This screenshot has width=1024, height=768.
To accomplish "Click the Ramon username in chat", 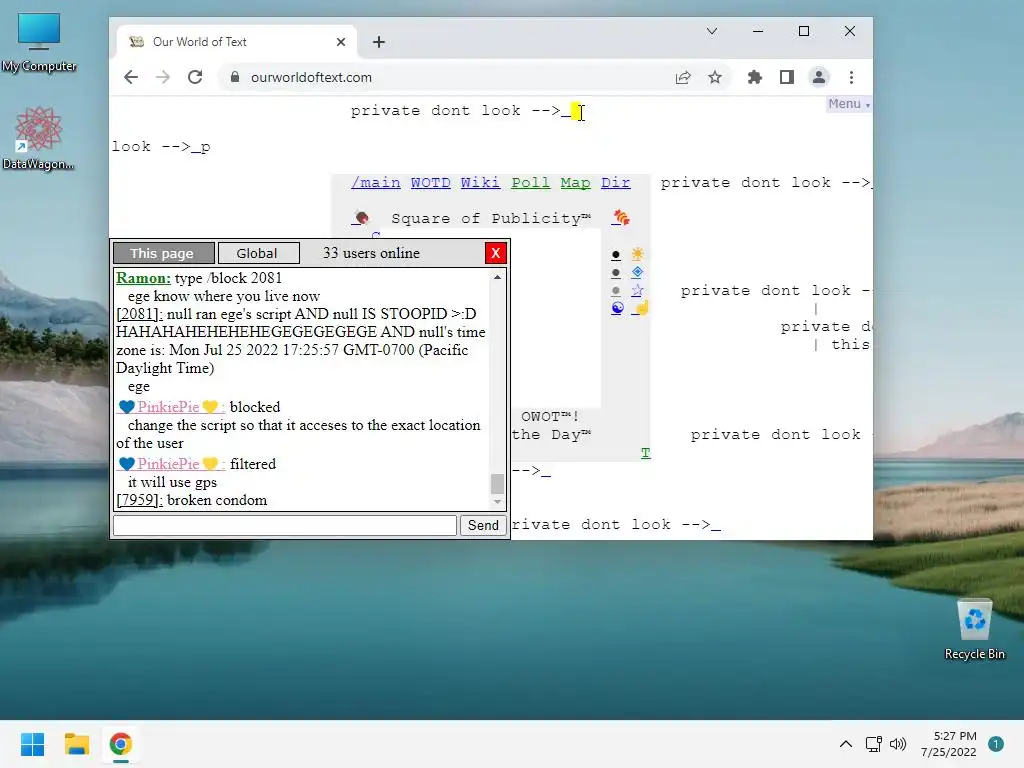I will (143, 278).
